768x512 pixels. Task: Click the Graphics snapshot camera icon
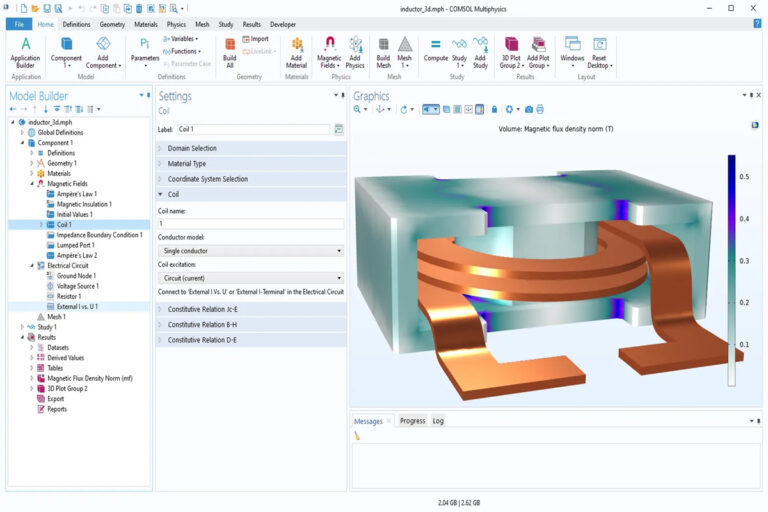(529, 109)
